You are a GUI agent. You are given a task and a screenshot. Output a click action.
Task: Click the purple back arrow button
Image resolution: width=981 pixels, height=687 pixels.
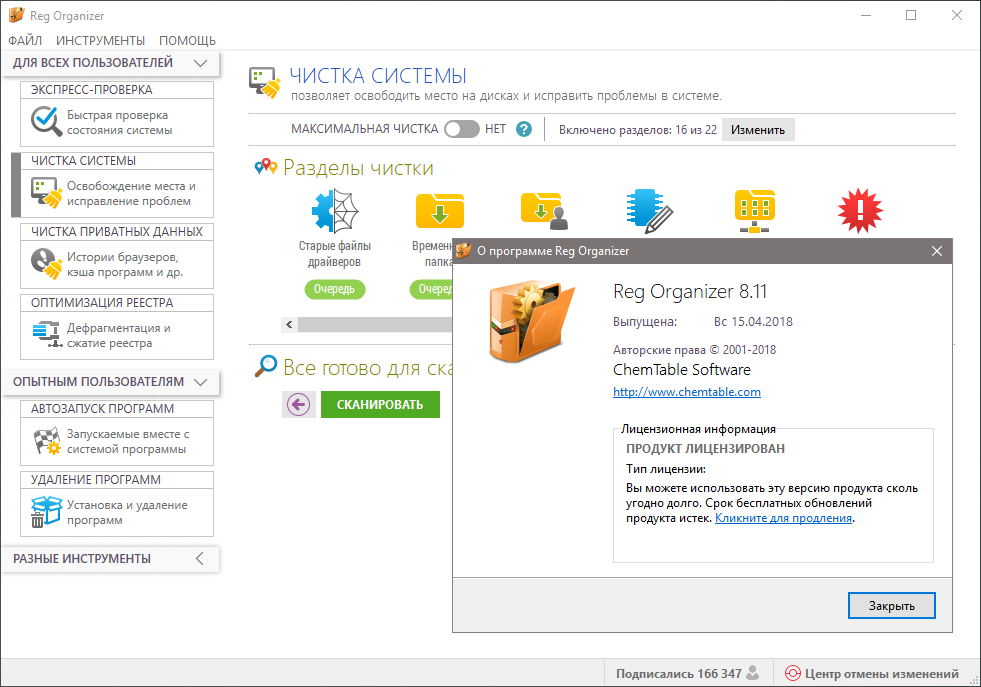tap(298, 405)
